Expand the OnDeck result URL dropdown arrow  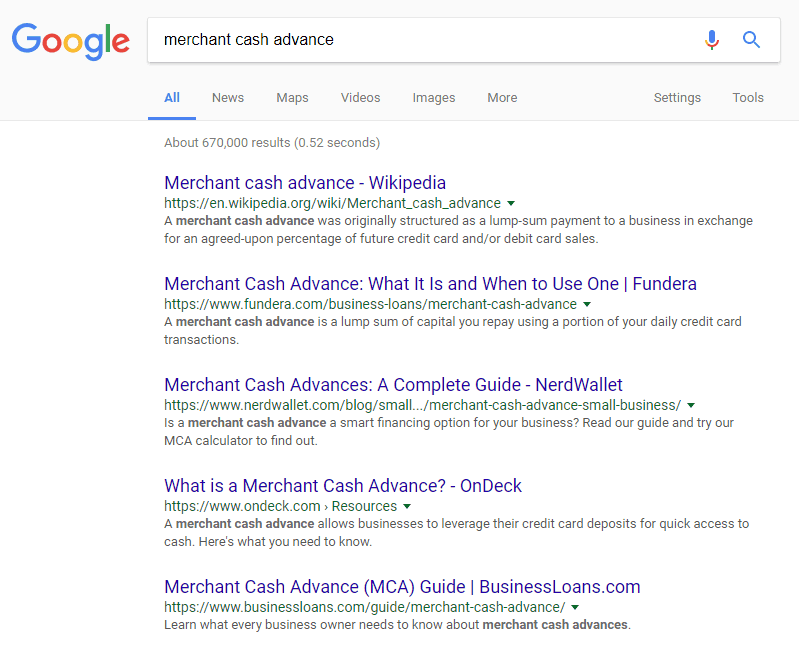(x=407, y=506)
